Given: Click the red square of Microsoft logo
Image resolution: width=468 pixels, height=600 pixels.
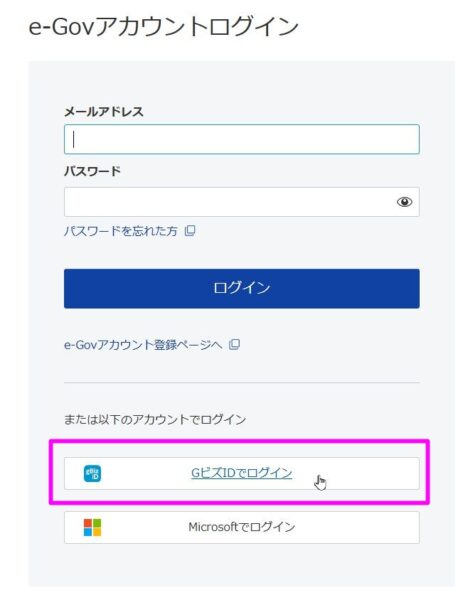Looking at the screenshot, I should [x=88, y=523].
